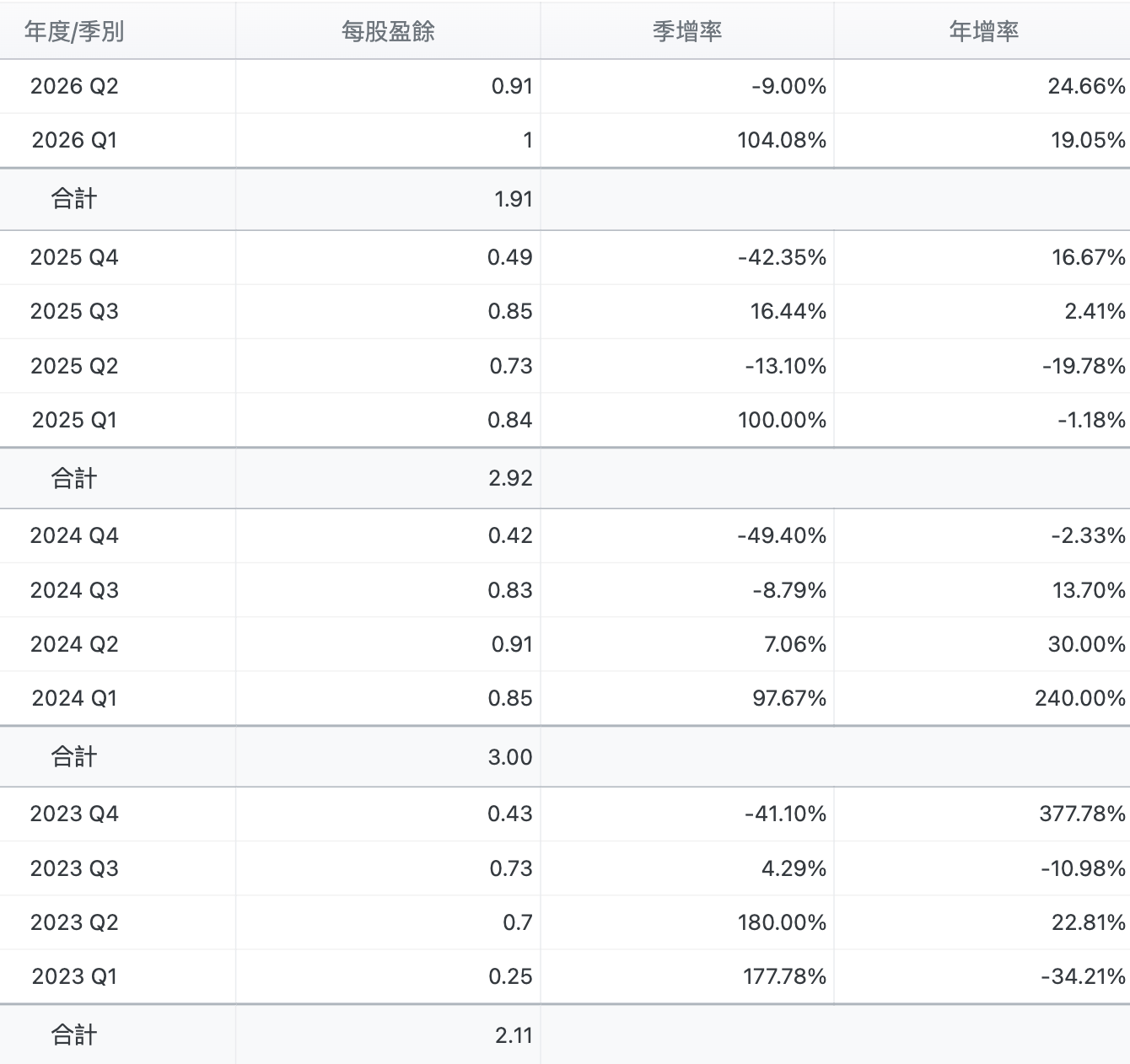Click the 季增率 column header
The image size is (1130, 1064).
coord(687,31)
